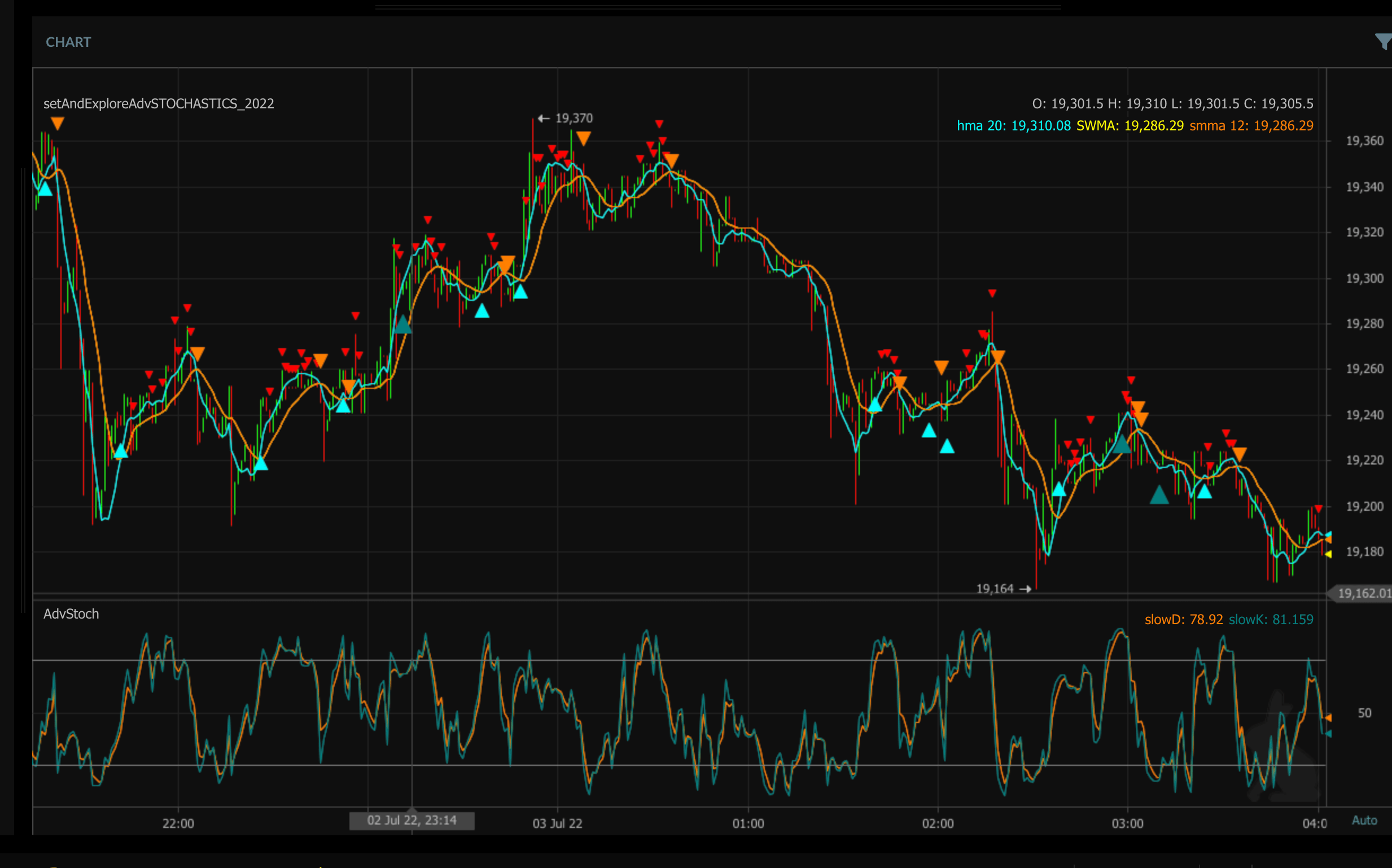Click the yellow SWMA marker on price axis
Image resolution: width=1392 pixels, height=868 pixels.
pyautogui.click(x=1328, y=554)
